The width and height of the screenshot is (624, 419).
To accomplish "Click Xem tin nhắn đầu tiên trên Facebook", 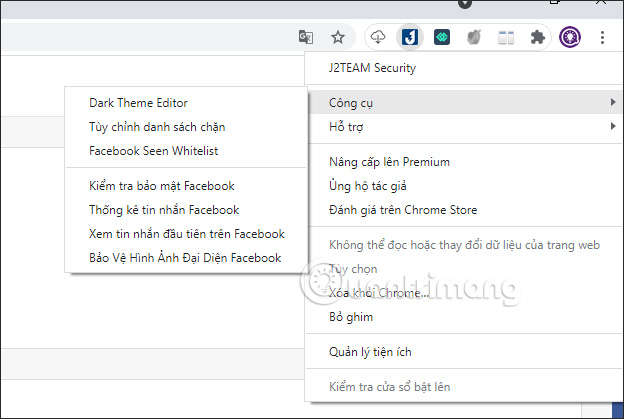I will [186, 234].
